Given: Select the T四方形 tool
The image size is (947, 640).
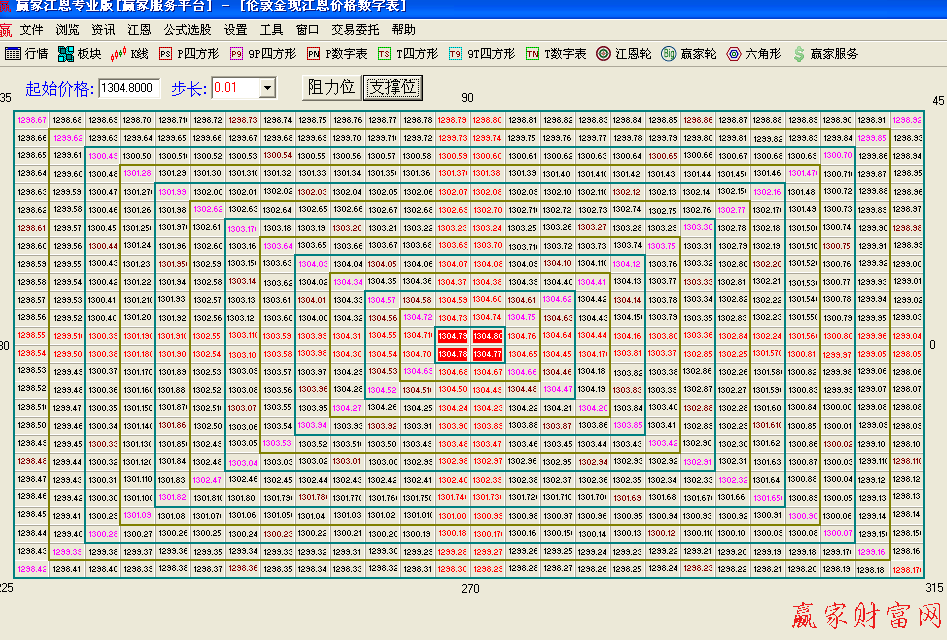Looking at the screenshot, I should [407, 53].
